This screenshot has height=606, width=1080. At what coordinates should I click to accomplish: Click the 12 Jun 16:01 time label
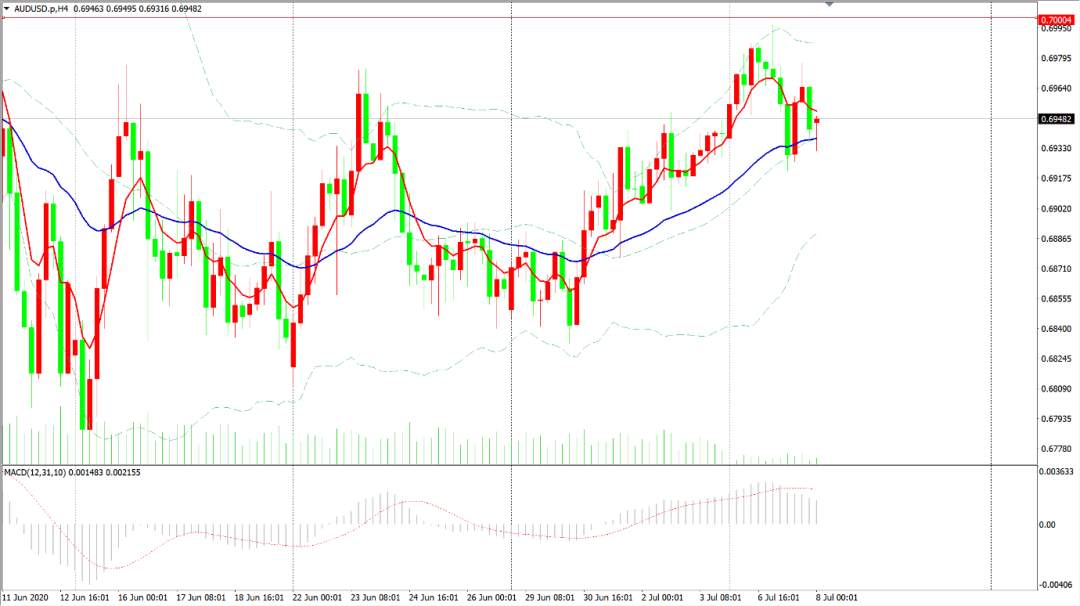[x=84, y=598]
